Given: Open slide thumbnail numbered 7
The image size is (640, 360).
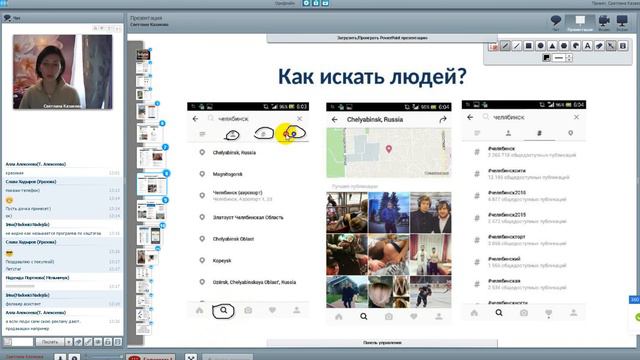Looking at the screenshot, I should 151,158.
